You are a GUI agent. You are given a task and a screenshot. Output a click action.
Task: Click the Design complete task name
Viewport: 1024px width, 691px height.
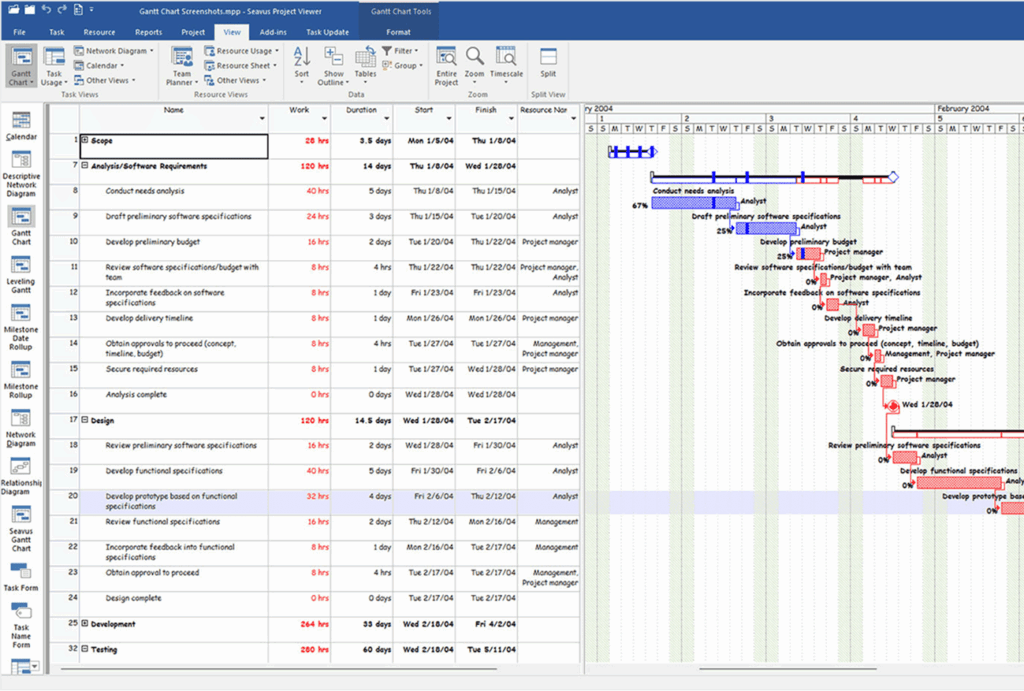coord(133,598)
